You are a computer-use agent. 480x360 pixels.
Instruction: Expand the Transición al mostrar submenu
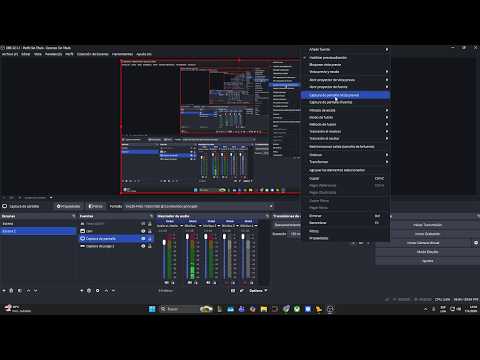click(346, 131)
